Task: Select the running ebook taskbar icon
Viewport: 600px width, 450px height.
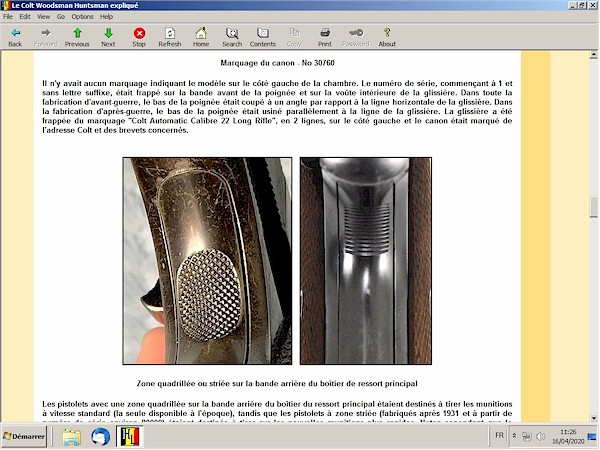Action: [130, 437]
